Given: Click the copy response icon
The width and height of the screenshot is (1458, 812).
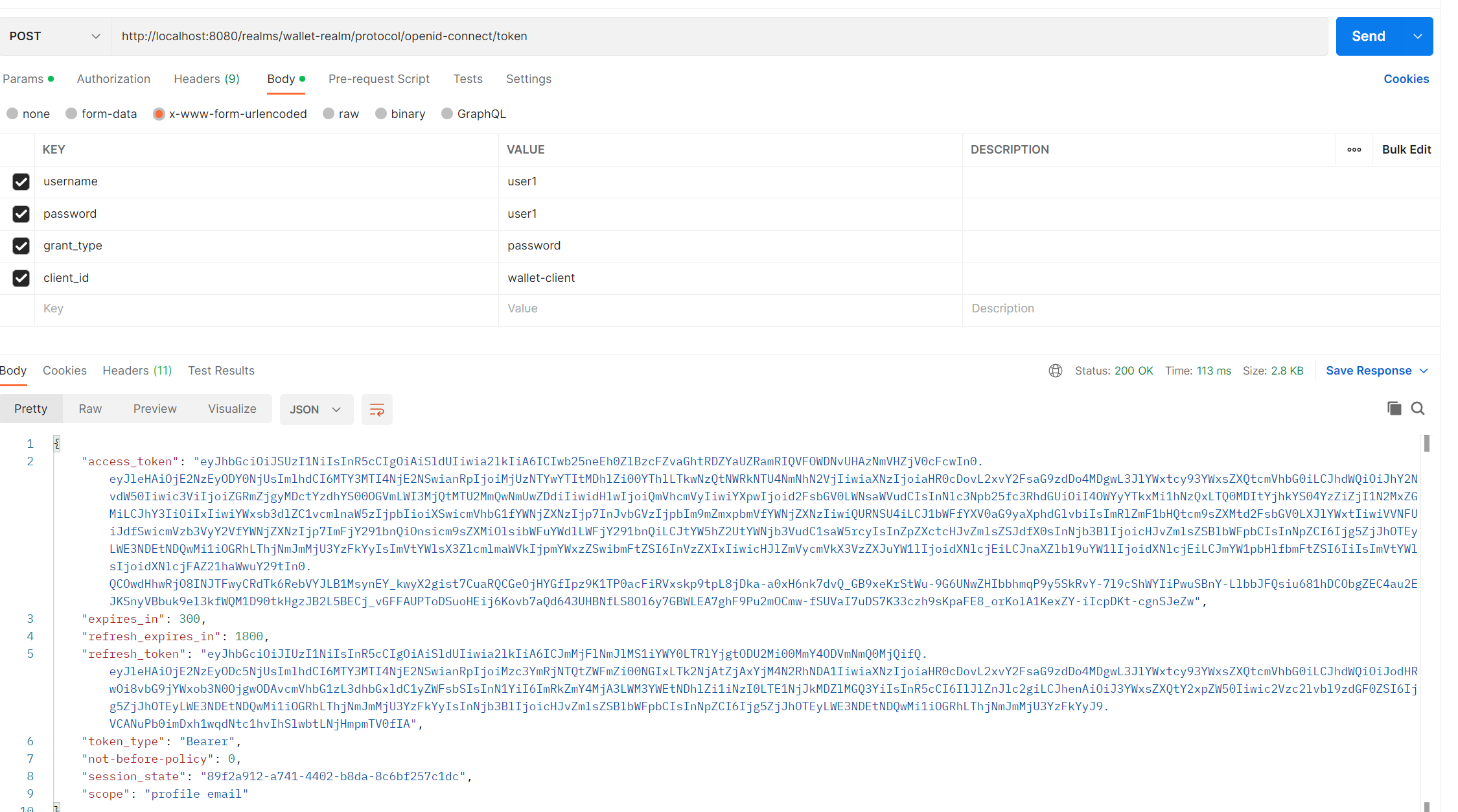Looking at the screenshot, I should 1394,408.
